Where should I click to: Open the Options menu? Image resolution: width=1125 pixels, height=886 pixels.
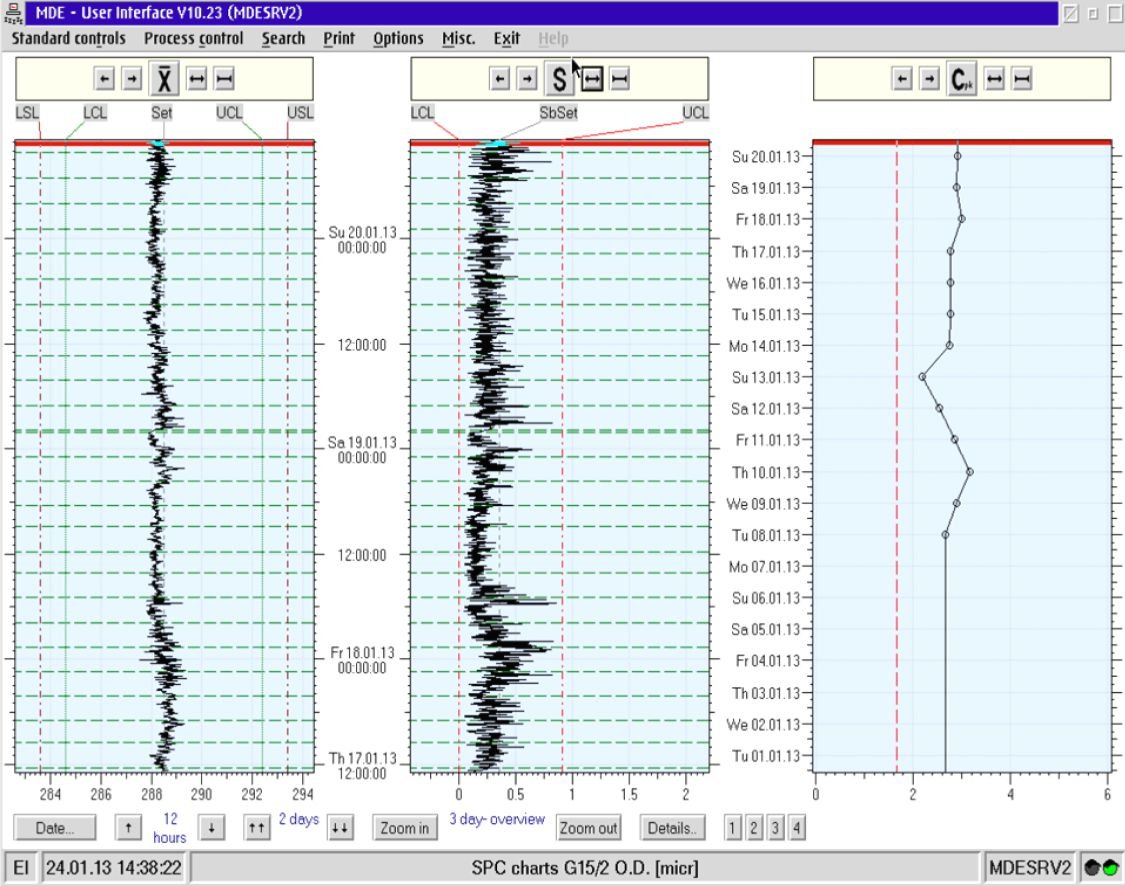[x=397, y=38]
